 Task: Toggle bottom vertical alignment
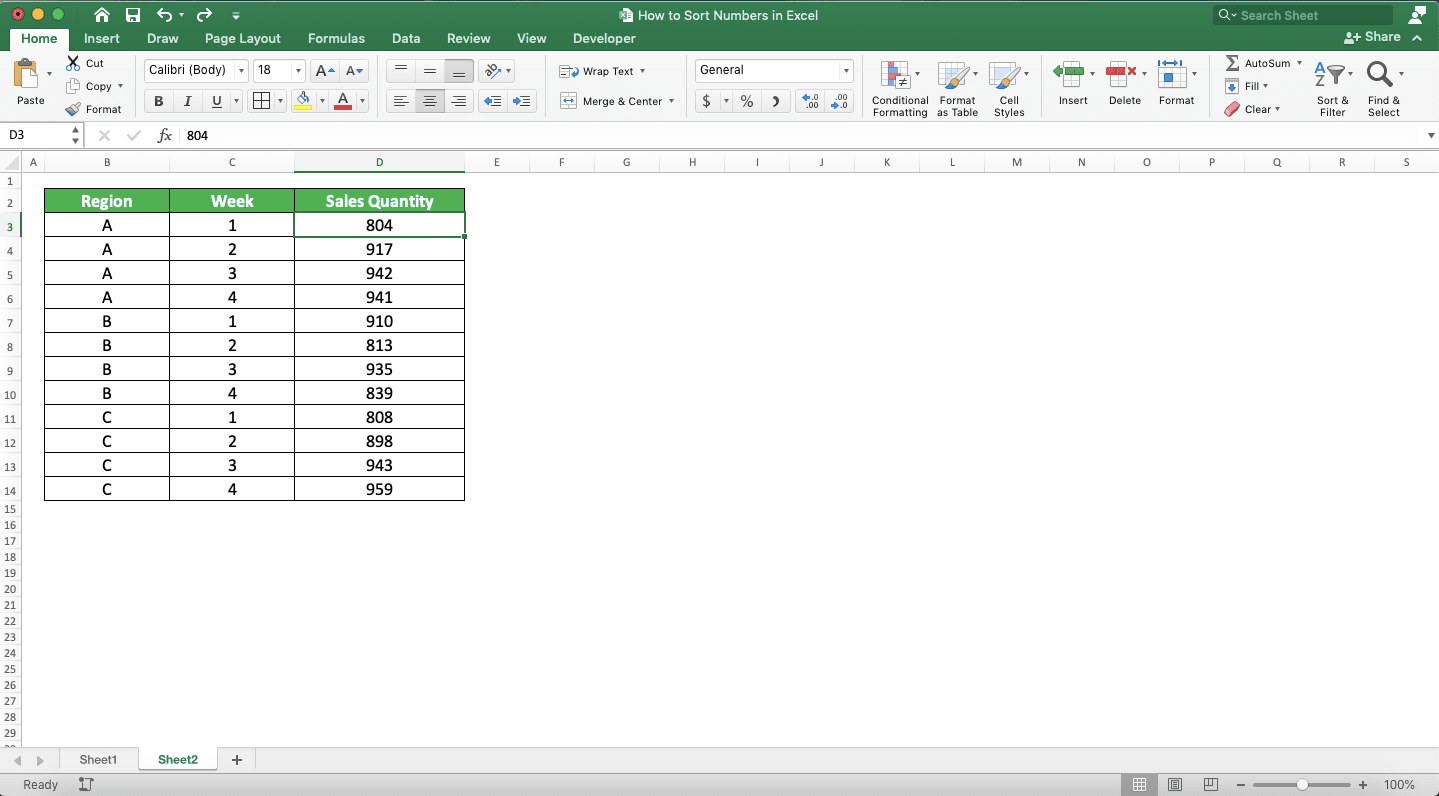coord(459,70)
